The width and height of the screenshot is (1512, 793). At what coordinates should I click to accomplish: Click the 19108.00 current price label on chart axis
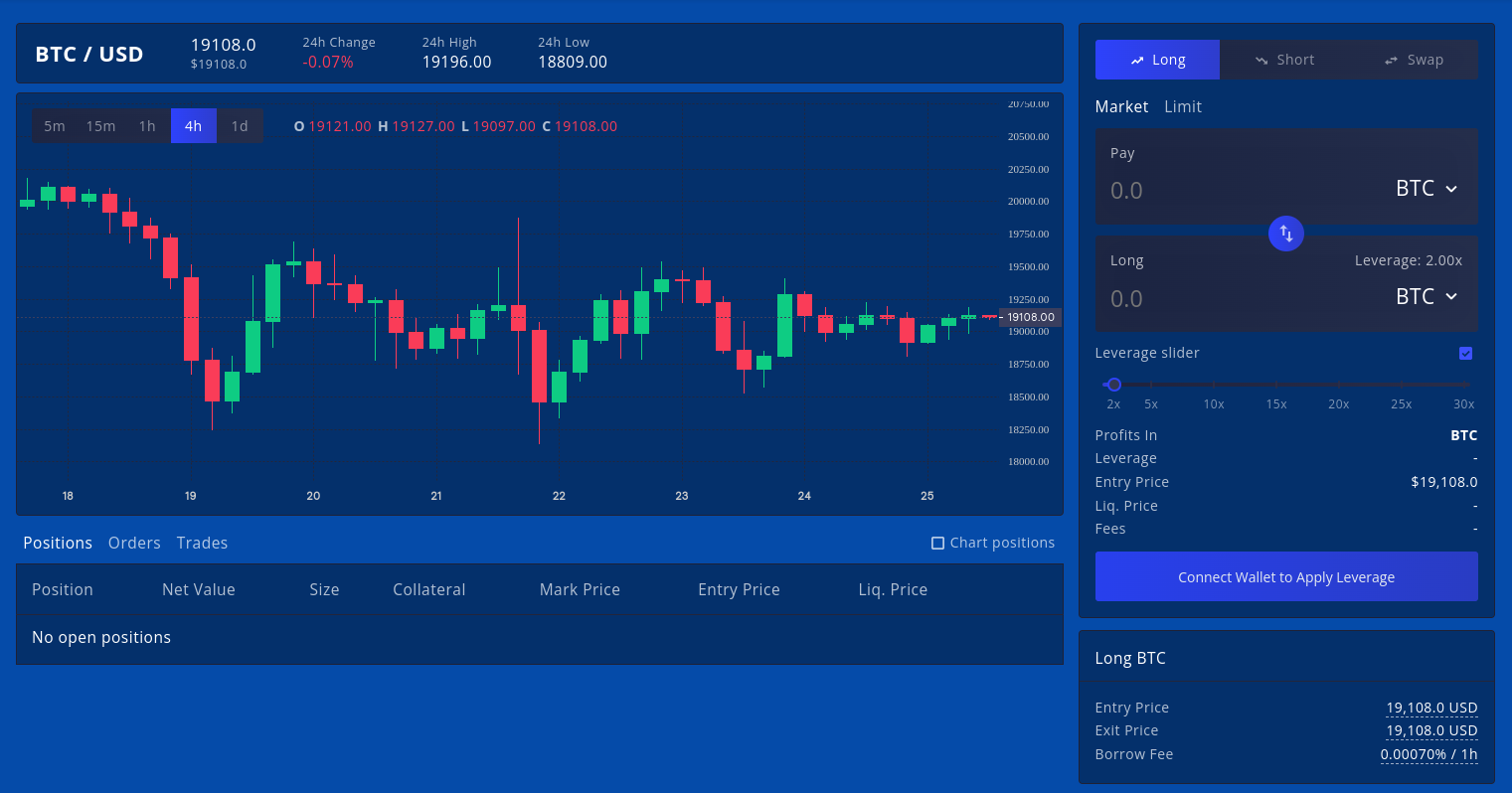tap(1030, 317)
